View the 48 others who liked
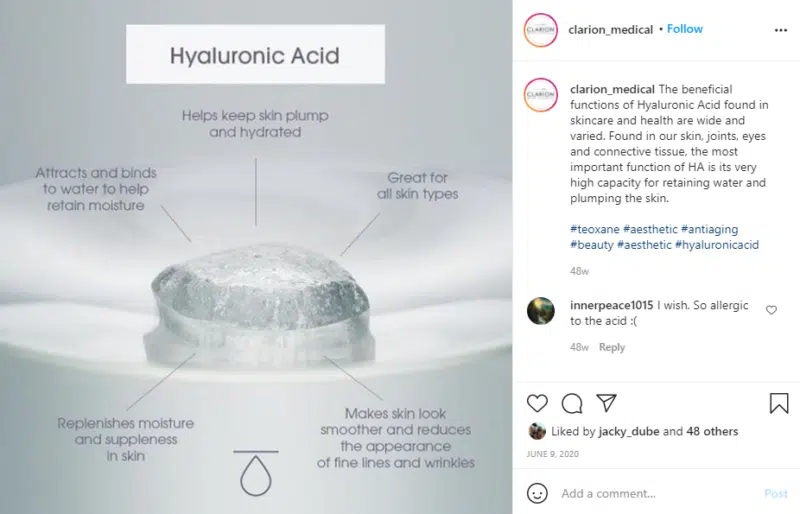The image size is (800, 514). tap(712, 431)
